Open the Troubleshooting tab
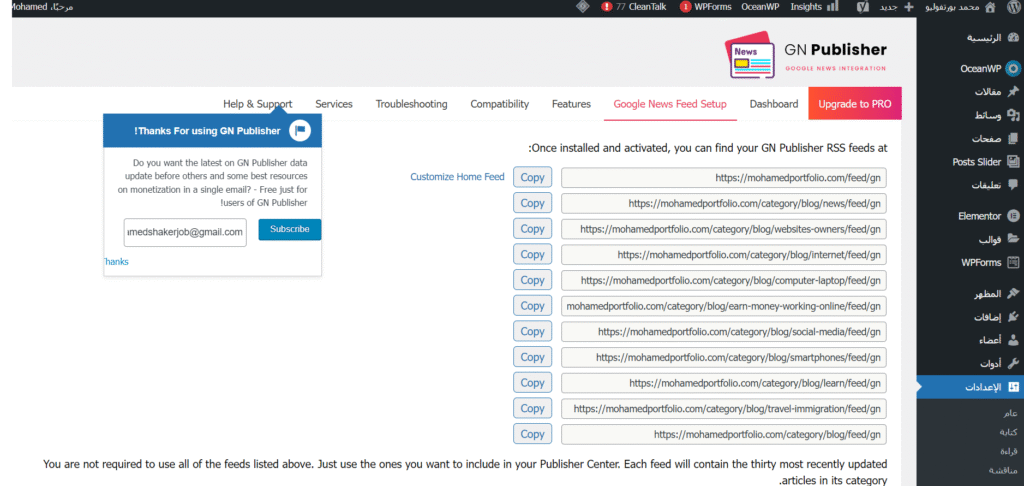This screenshot has width=1024, height=486. pyautogui.click(x=411, y=104)
